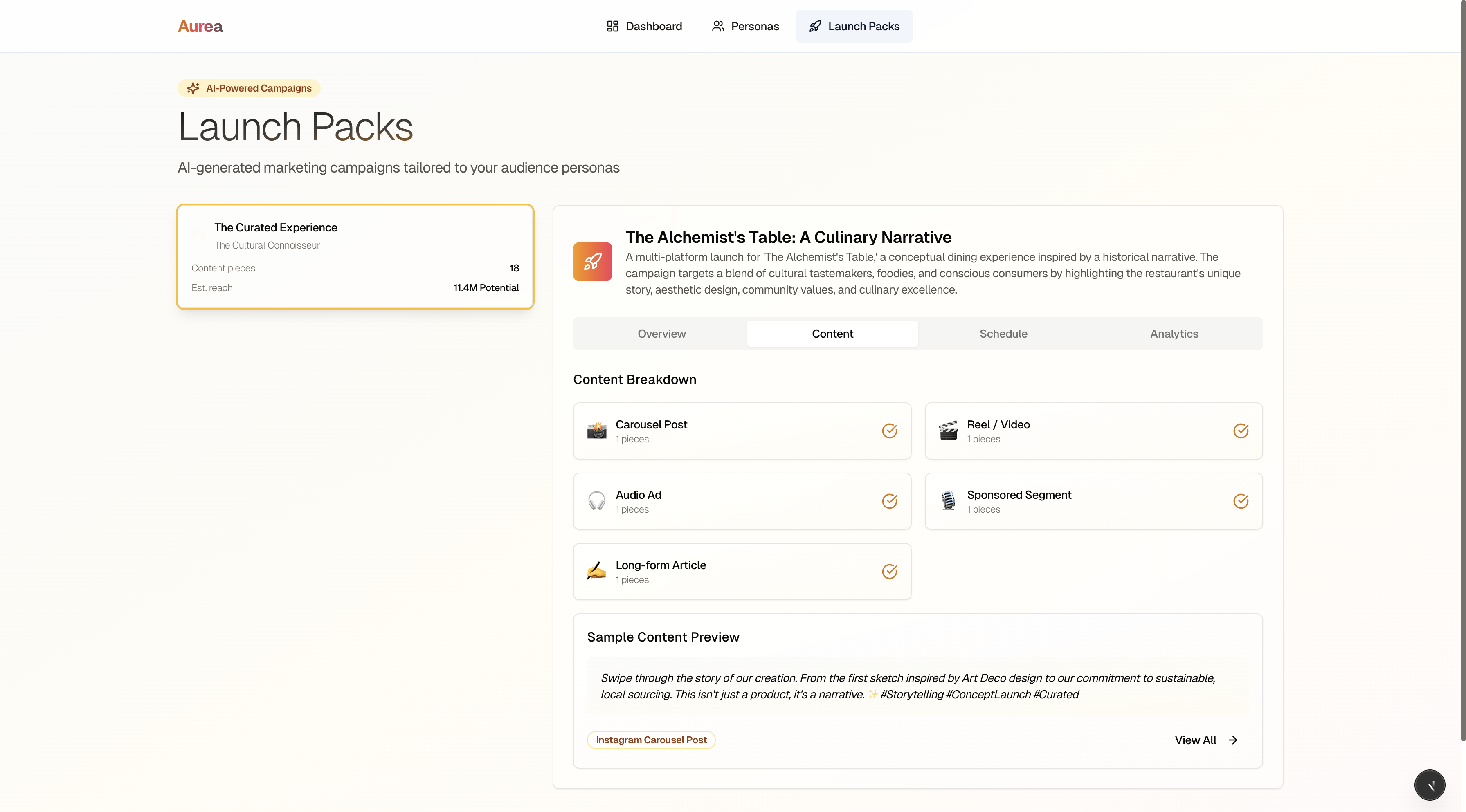This screenshot has height=812, width=1466.
Task: Click the headphones icon on Audio Ad
Action: tap(596, 501)
